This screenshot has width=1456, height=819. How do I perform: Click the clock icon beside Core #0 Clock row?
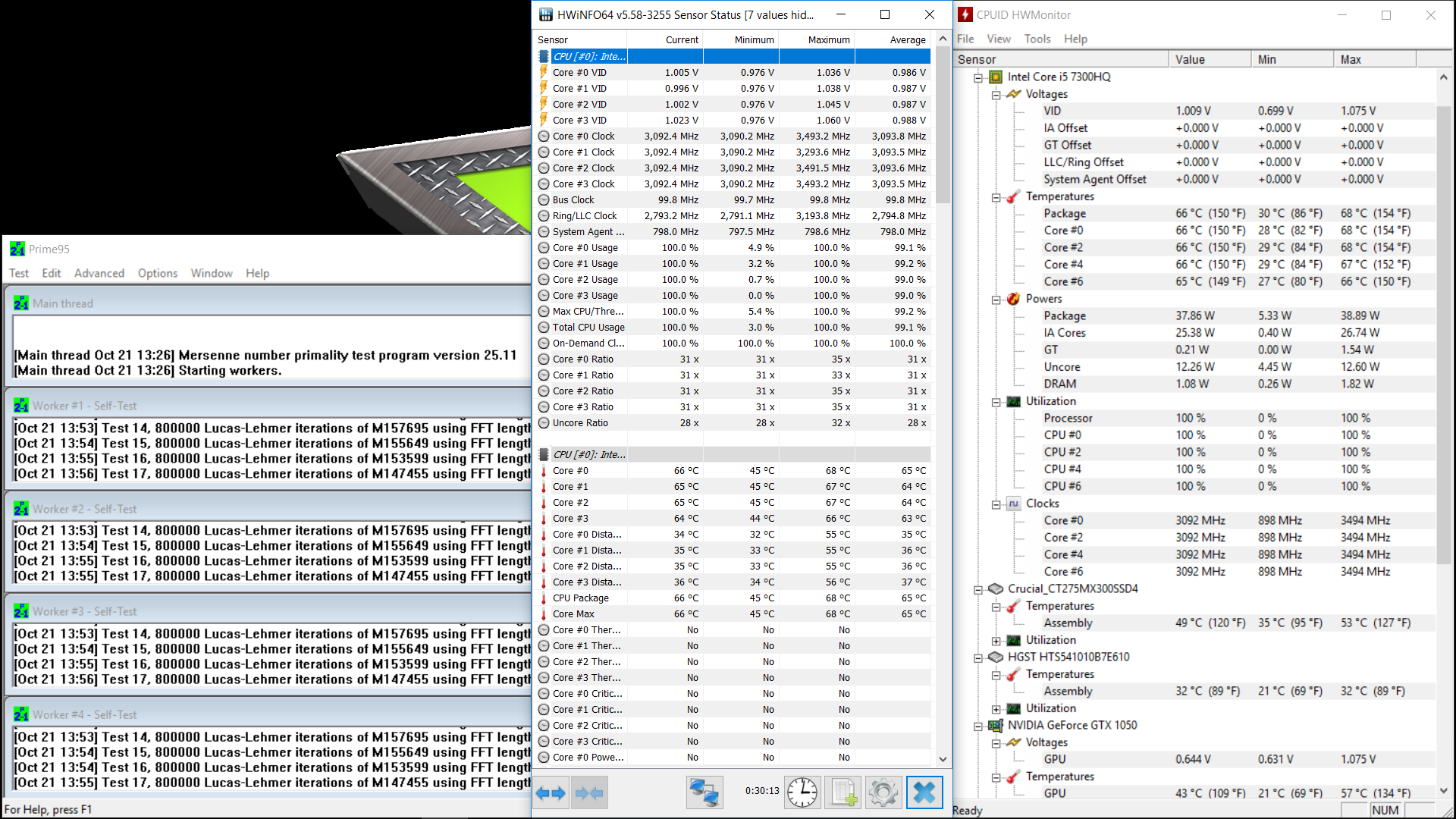544,136
